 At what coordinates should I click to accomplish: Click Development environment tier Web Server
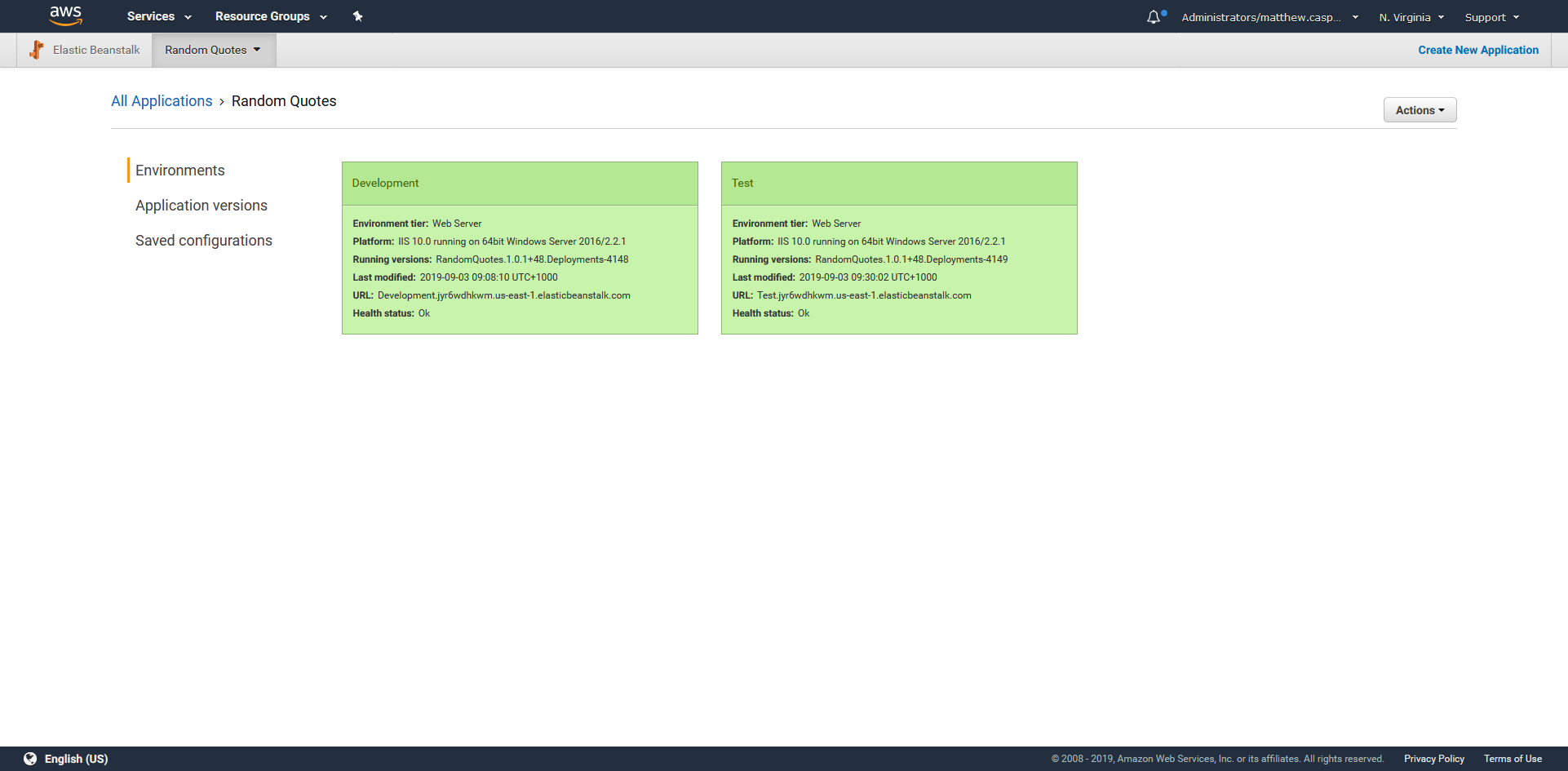pos(457,224)
